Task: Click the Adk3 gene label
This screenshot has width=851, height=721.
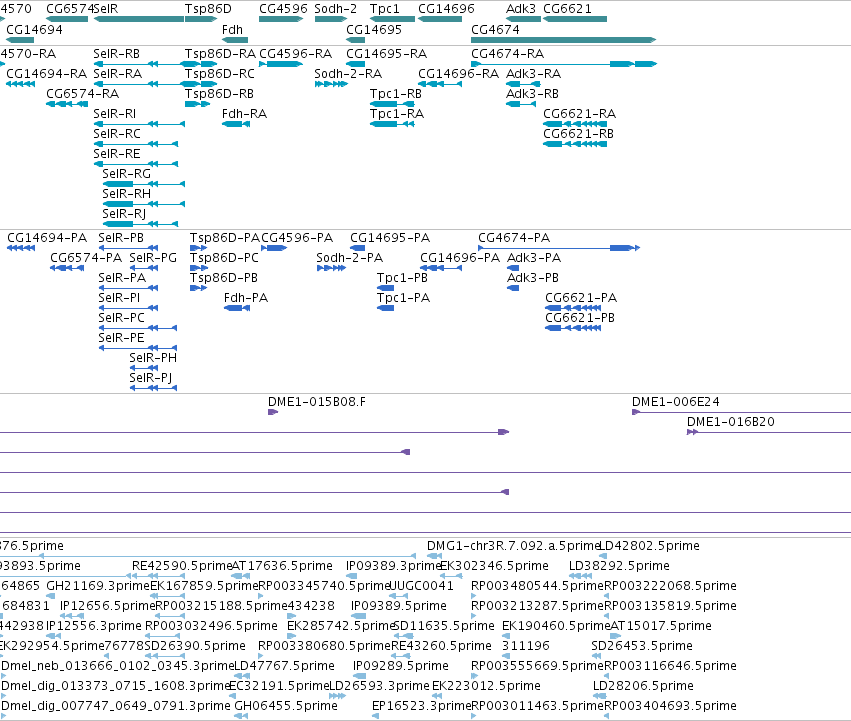Action: click(x=520, y=9)
